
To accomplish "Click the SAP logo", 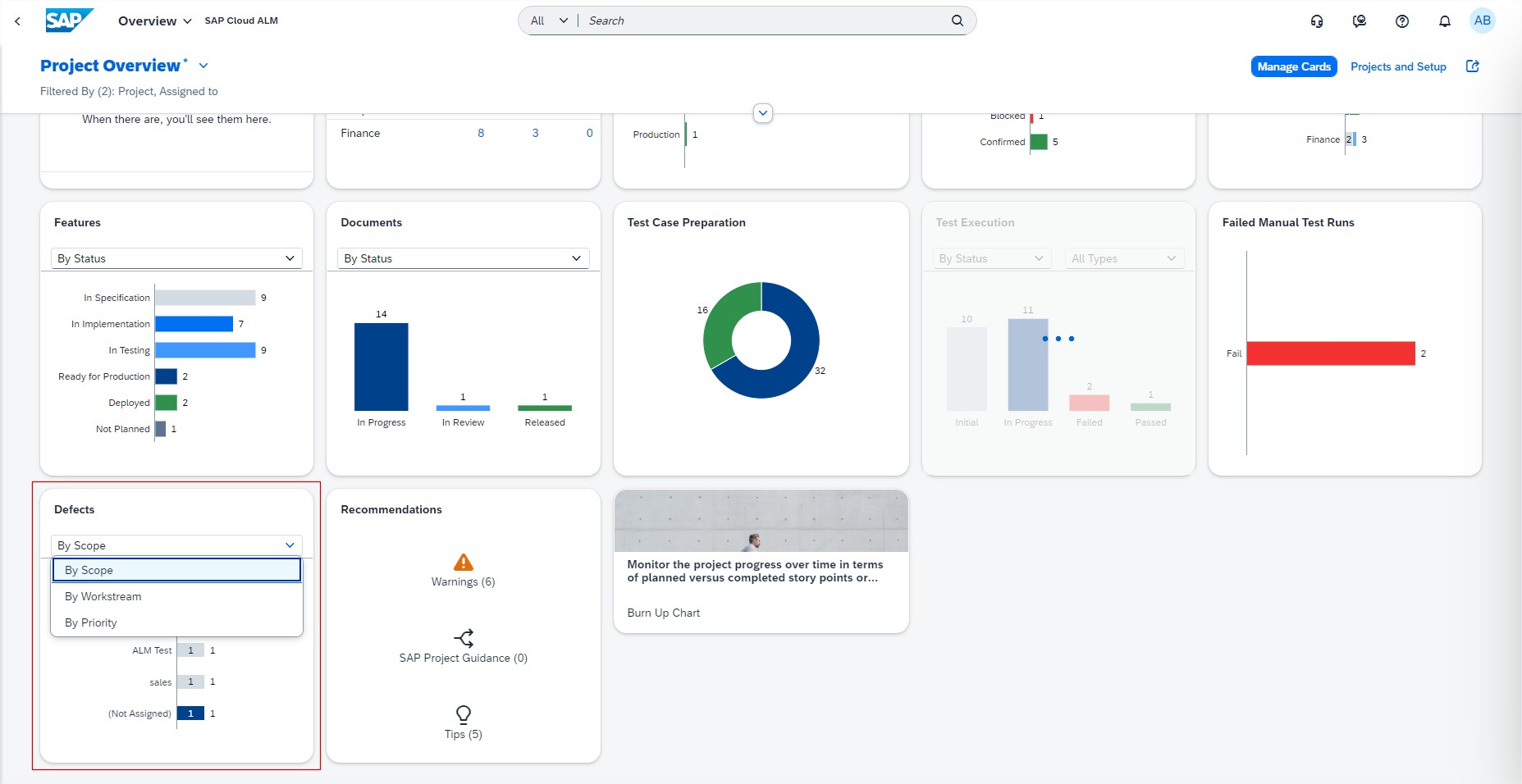I will 69,21.
